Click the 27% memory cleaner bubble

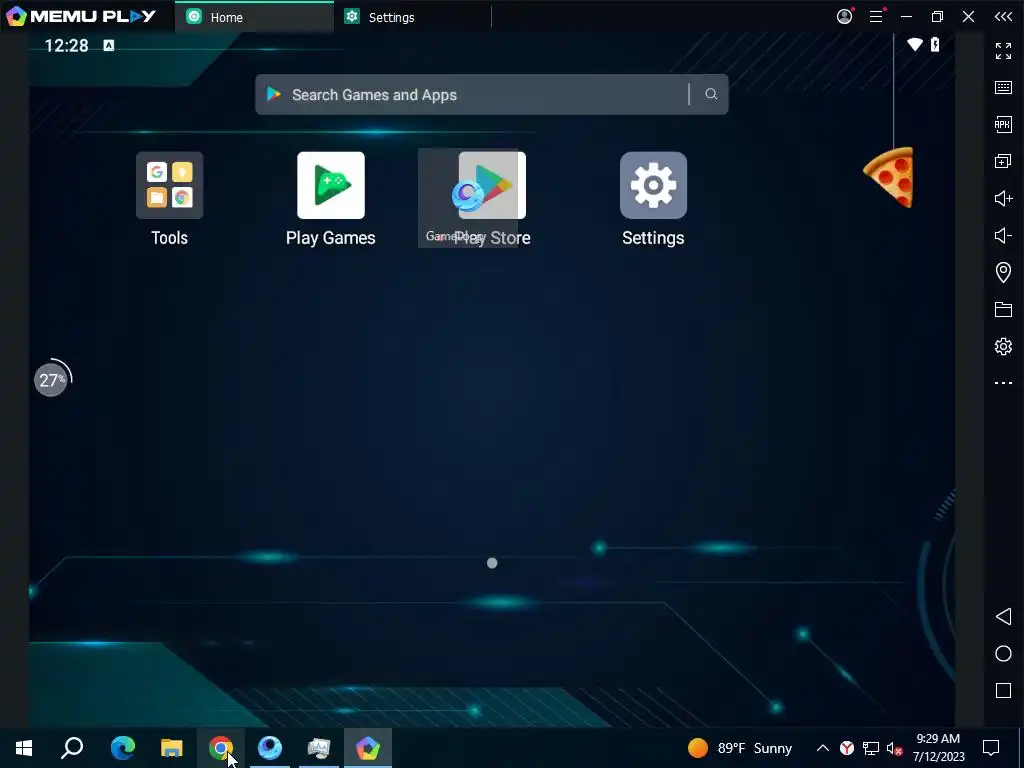(x=52, y=379)
